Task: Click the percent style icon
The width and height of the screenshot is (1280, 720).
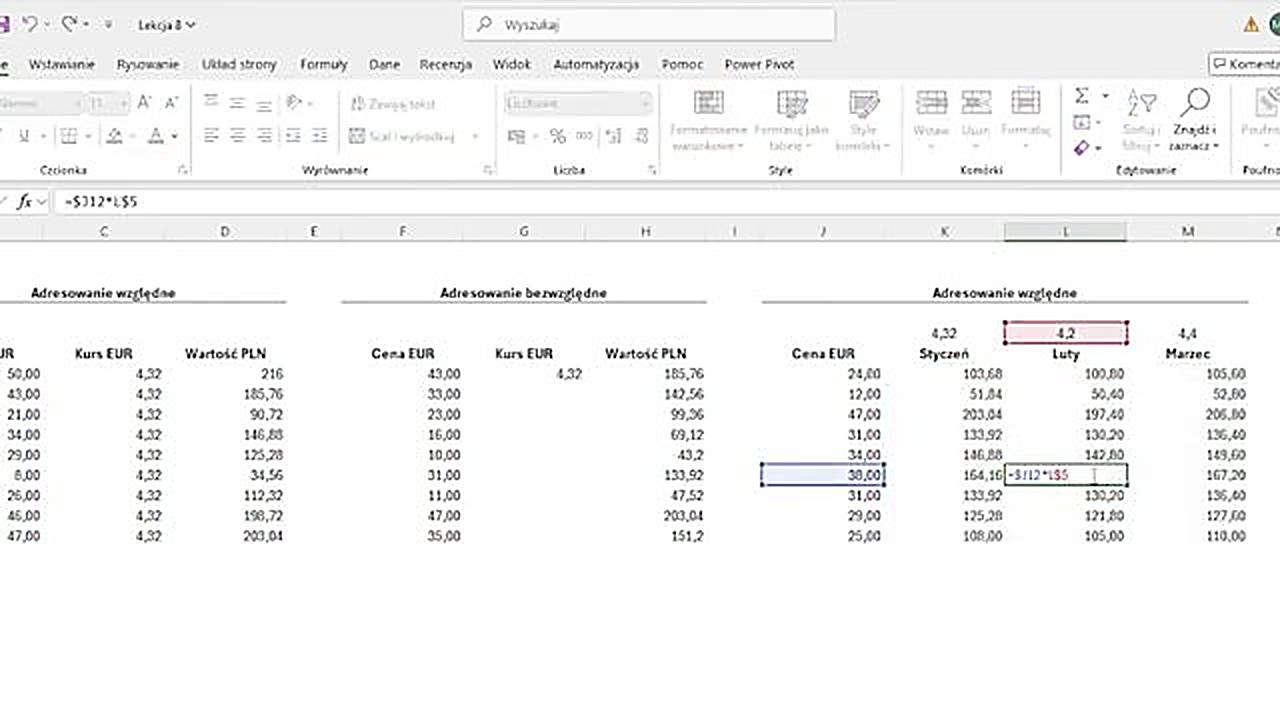Action: point(557,136)
